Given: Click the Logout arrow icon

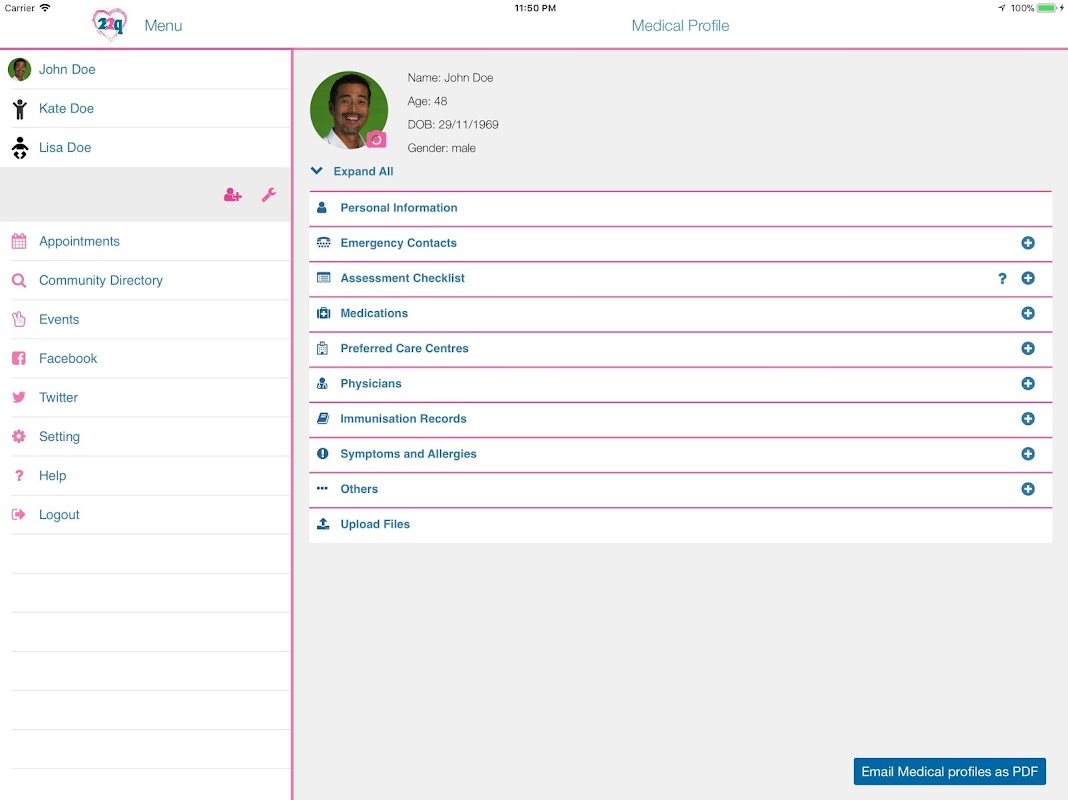Looking at the screenshot, I should pos(19,515).
